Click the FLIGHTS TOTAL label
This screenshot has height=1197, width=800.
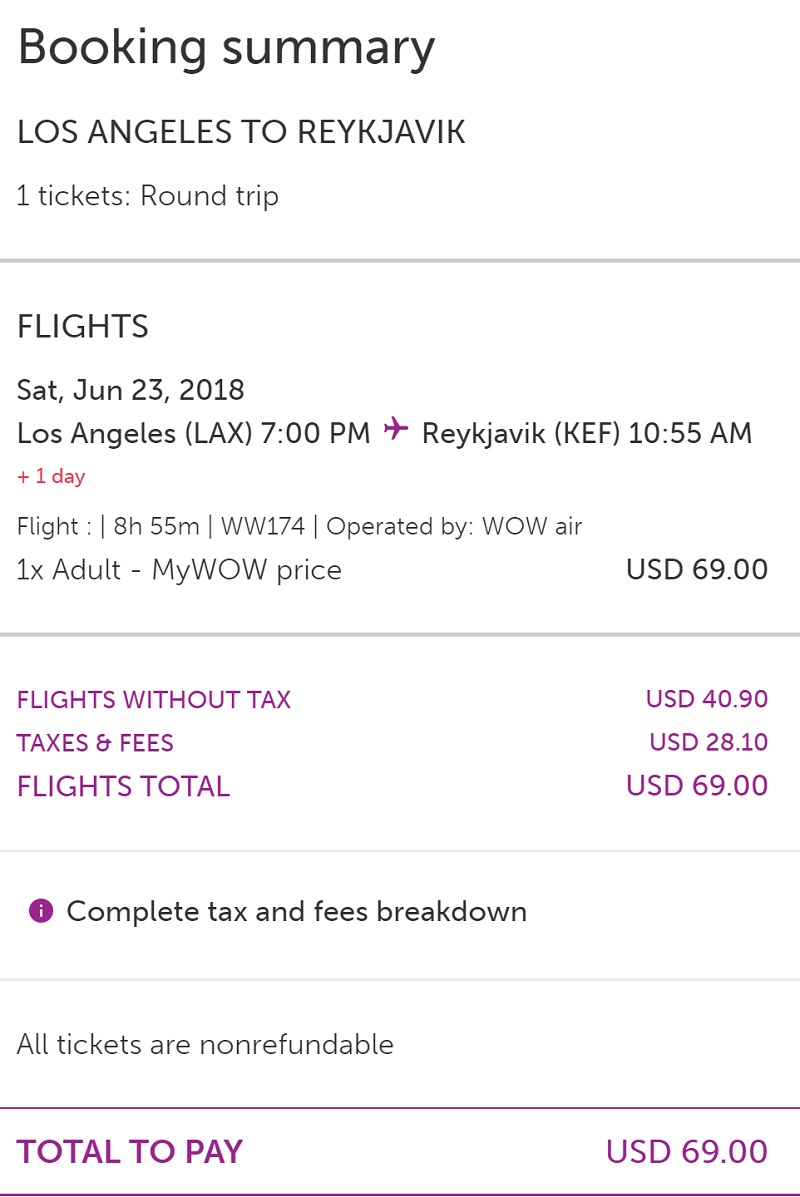[x=123, y=786]
